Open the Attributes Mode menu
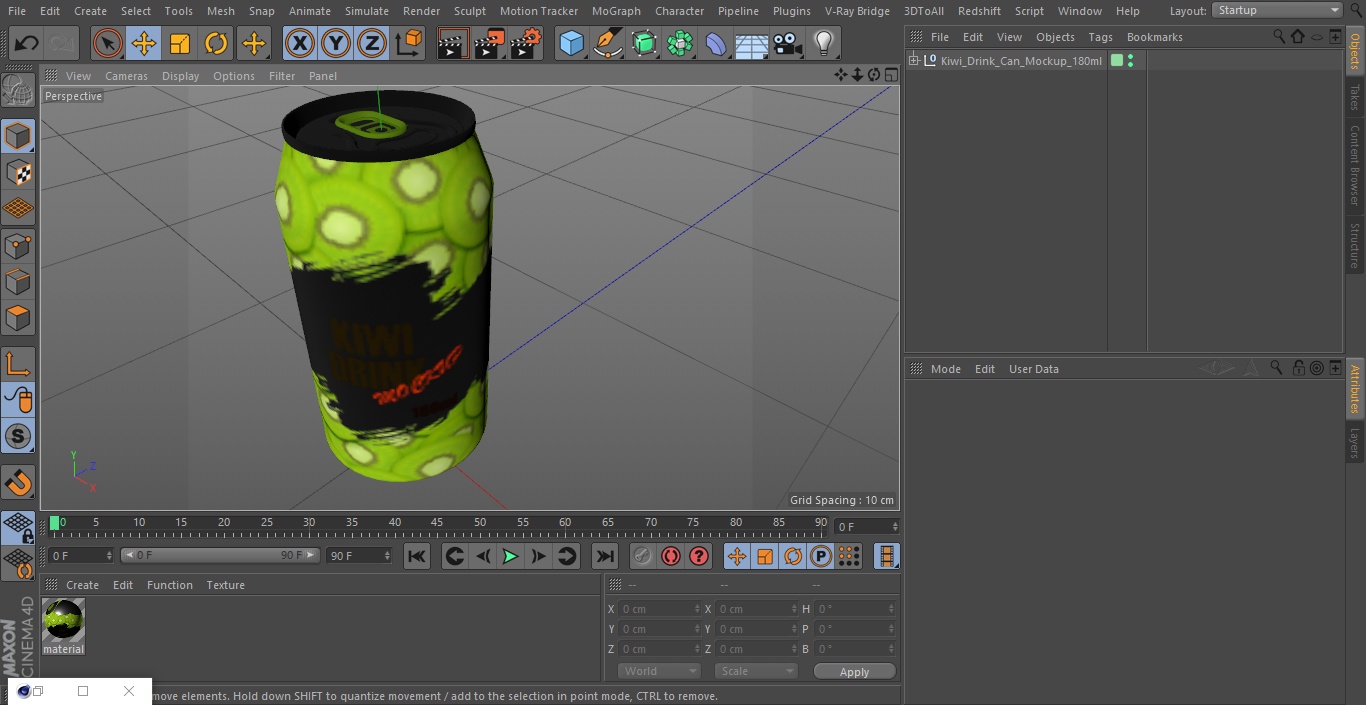Image resolution: width=1366 pixels, height=705 pixels. pos(945,369)
